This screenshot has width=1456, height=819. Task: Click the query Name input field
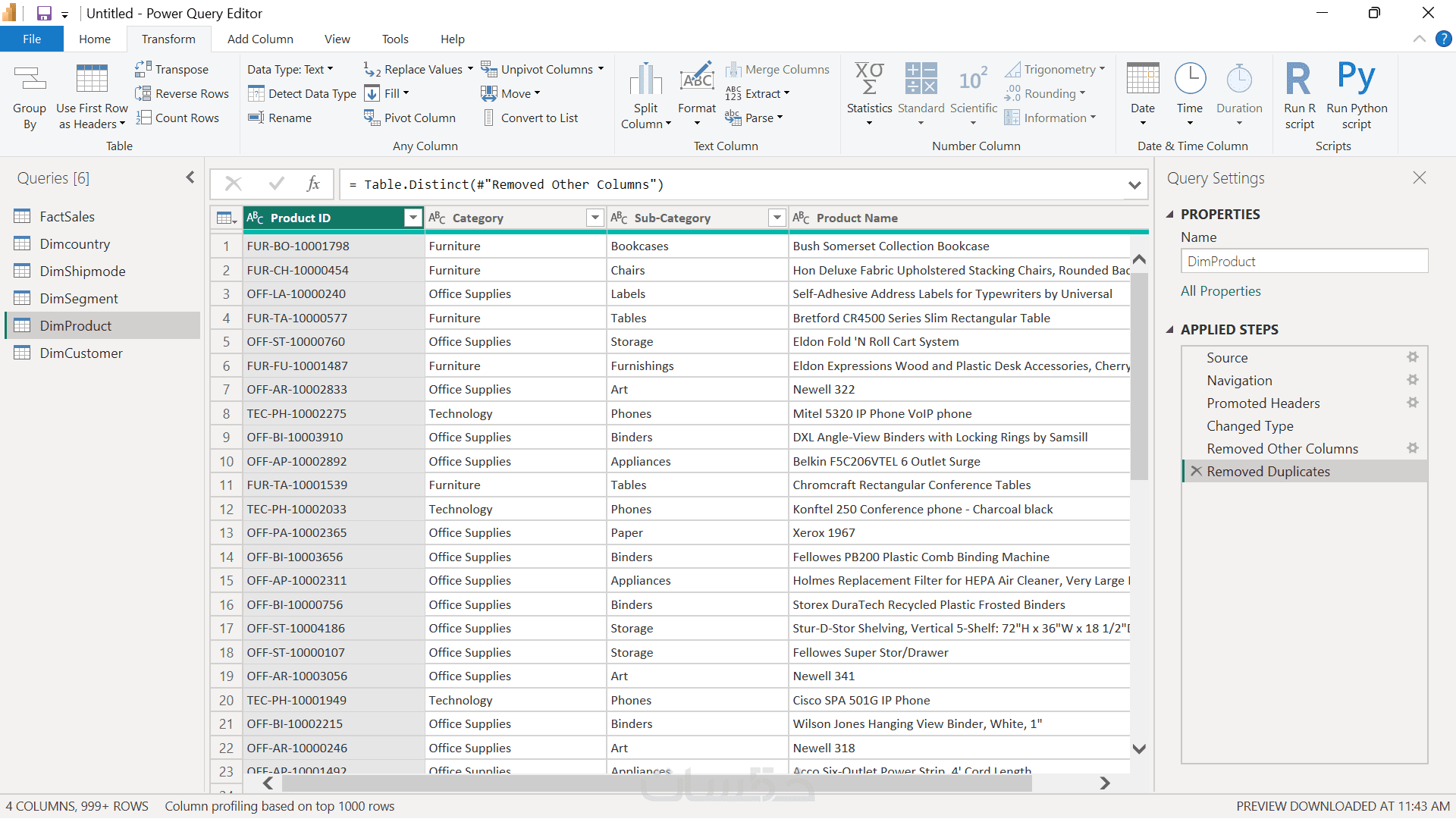coord(1304,262)
